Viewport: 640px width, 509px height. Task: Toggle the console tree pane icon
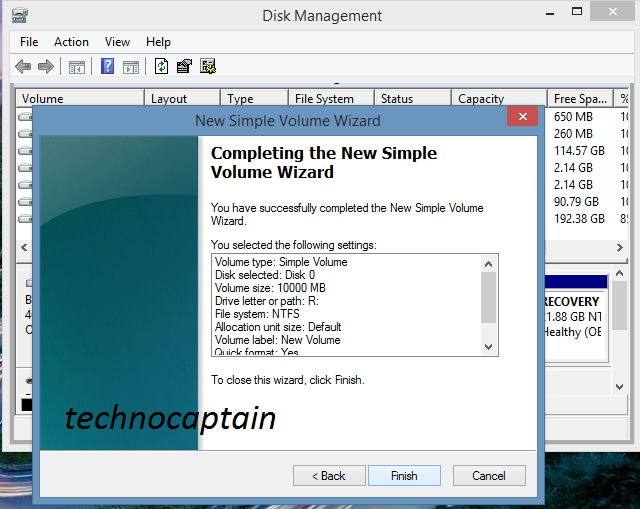pyautogui.click(x=77, y=67)
